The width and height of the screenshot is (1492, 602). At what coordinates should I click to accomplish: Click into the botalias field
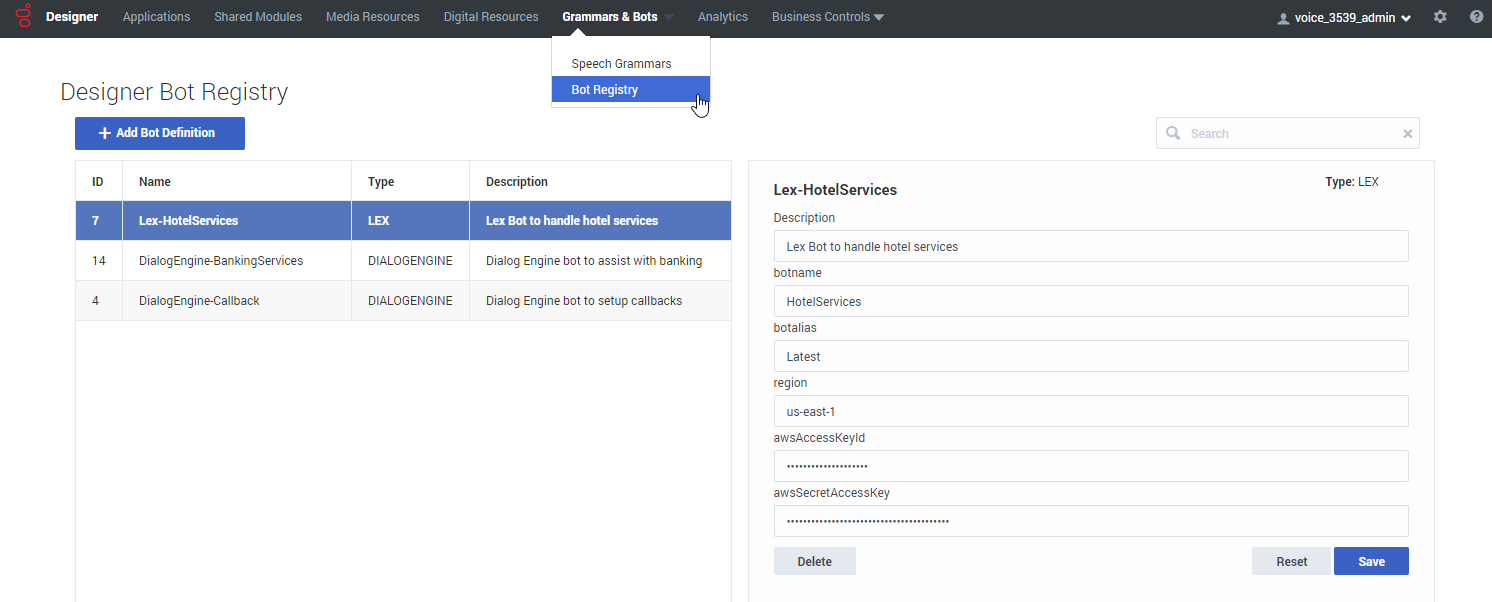pyautogui.click(x=1090, y=356)
